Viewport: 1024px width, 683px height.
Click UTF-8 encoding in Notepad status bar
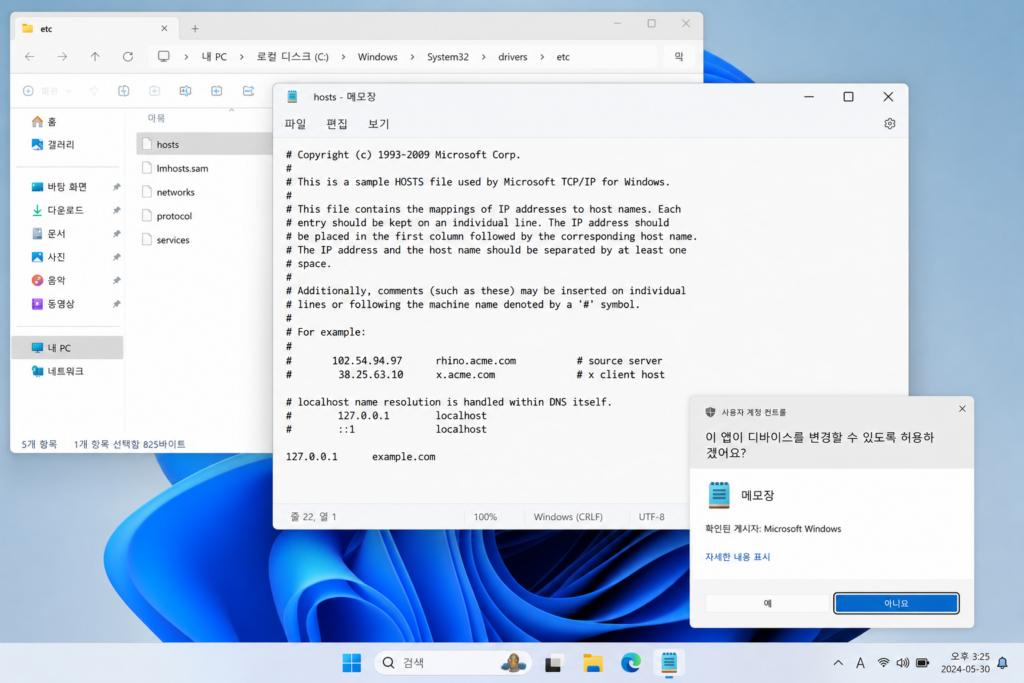651,516
